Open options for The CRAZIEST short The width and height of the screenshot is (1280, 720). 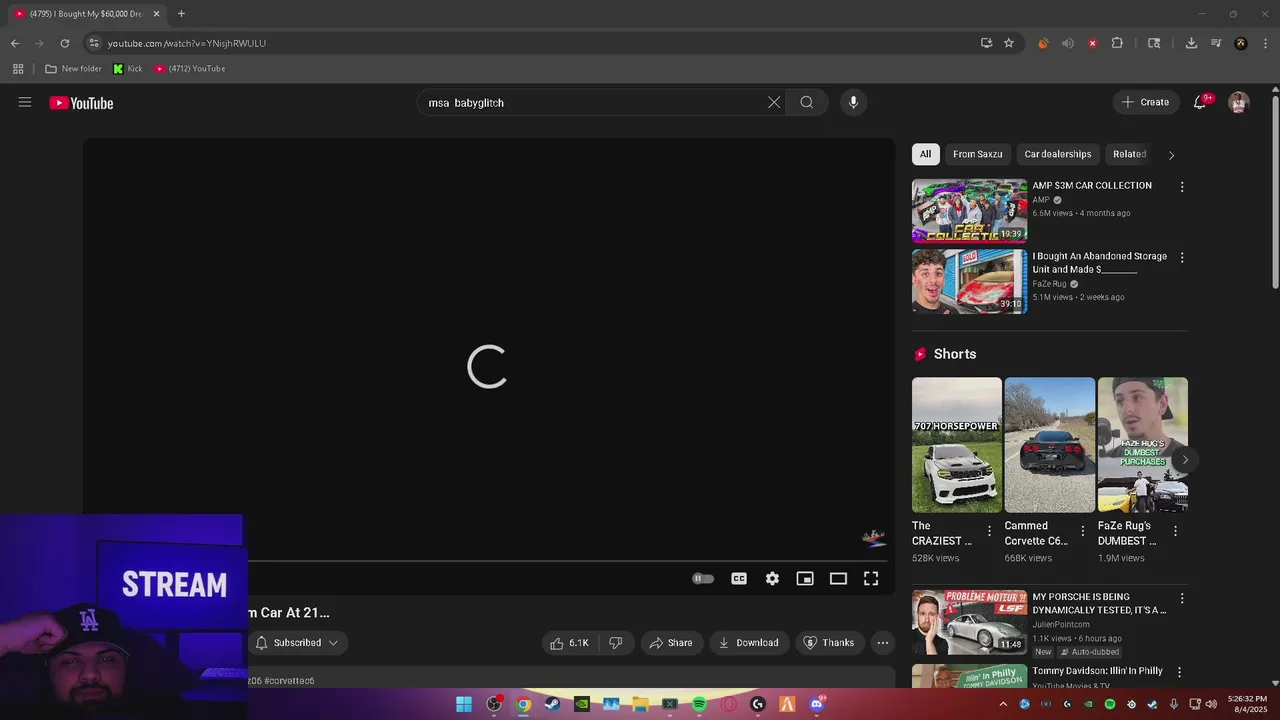[x=990, y=531]
